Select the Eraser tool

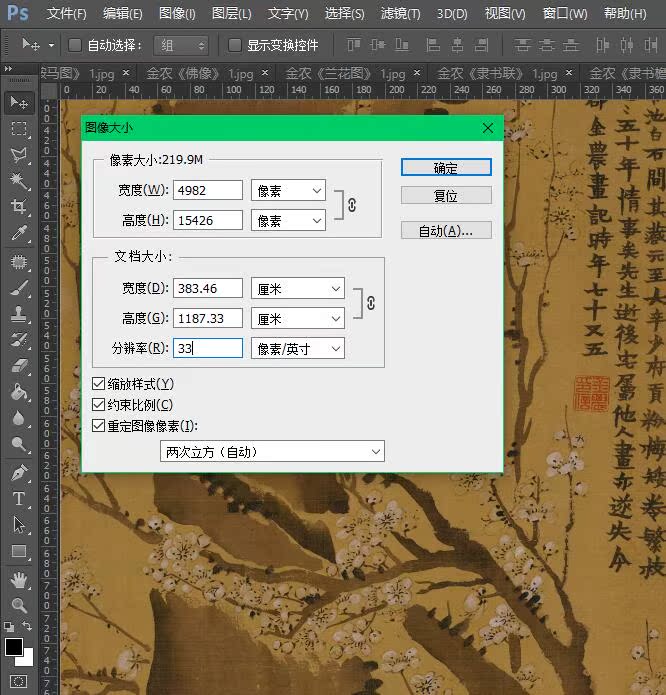click(x=19, y=366)
